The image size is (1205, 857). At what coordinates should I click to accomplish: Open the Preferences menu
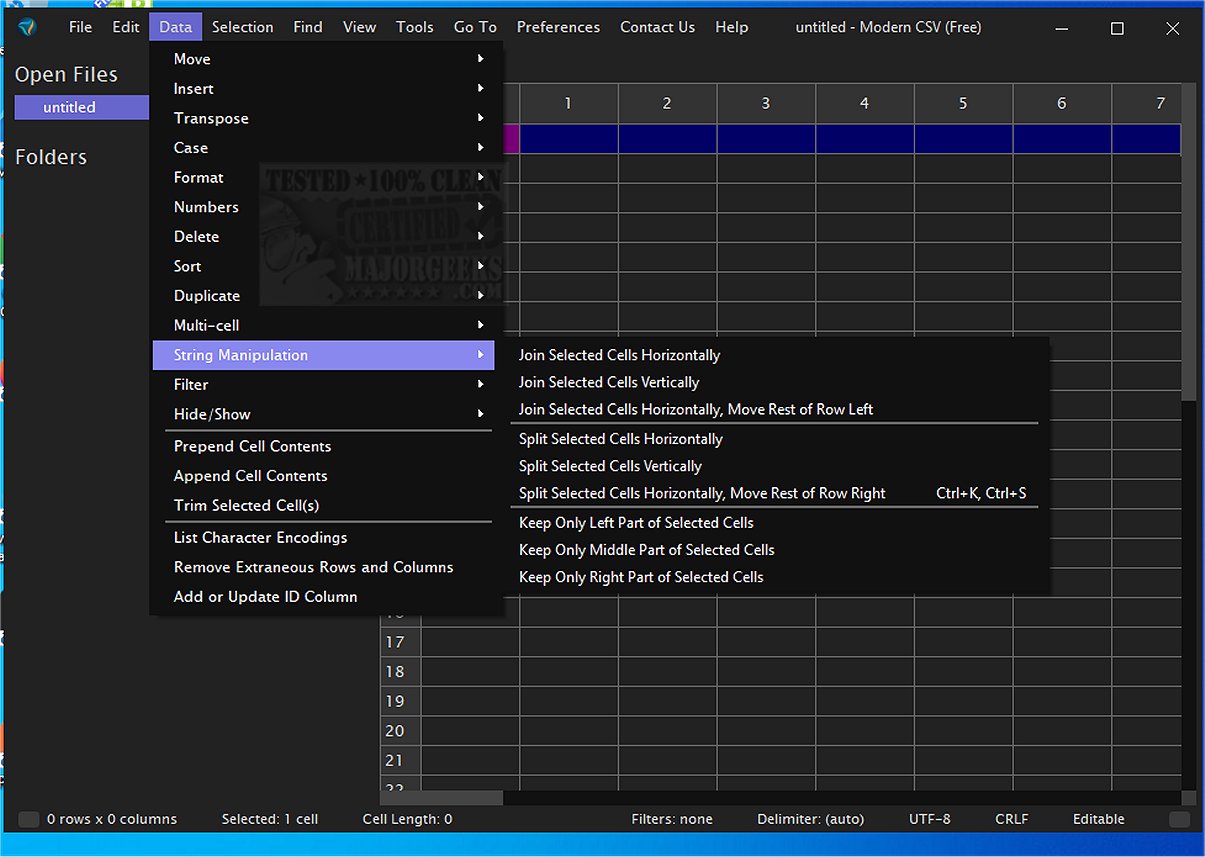[x=558, y=27]
